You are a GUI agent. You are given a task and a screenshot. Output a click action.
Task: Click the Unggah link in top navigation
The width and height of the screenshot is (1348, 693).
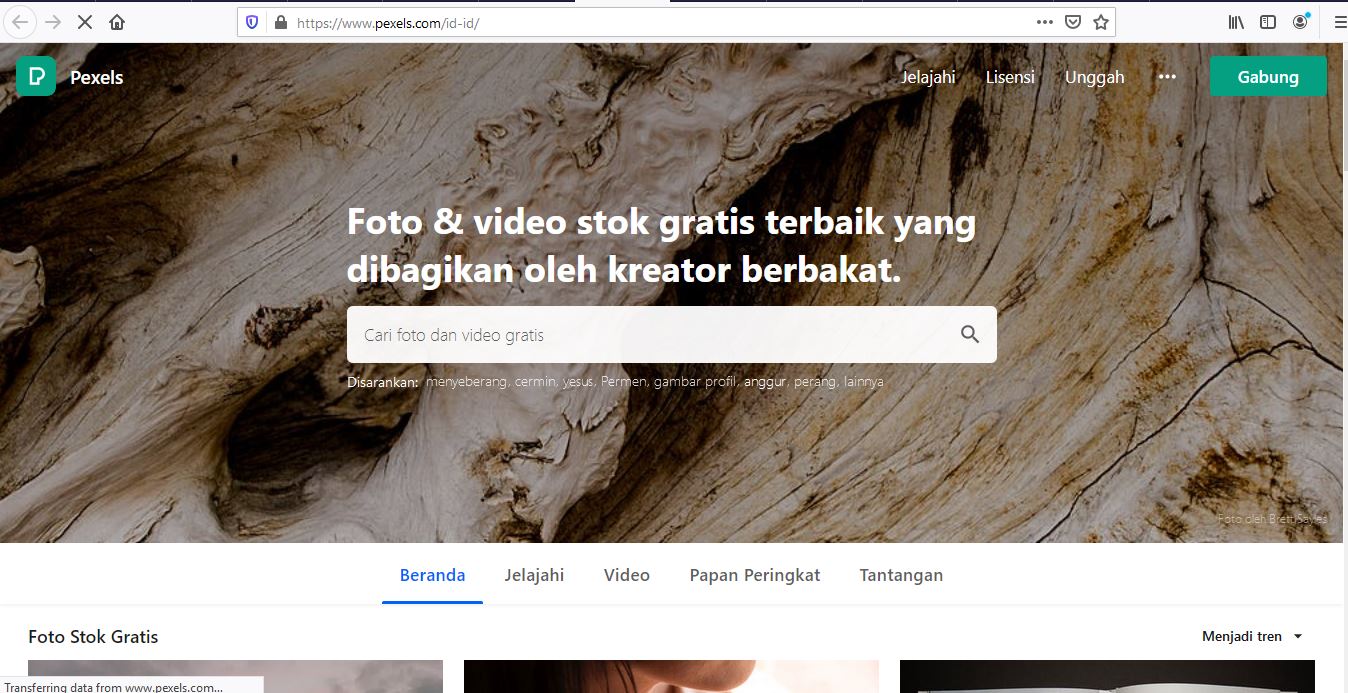tap(1094, 76)
